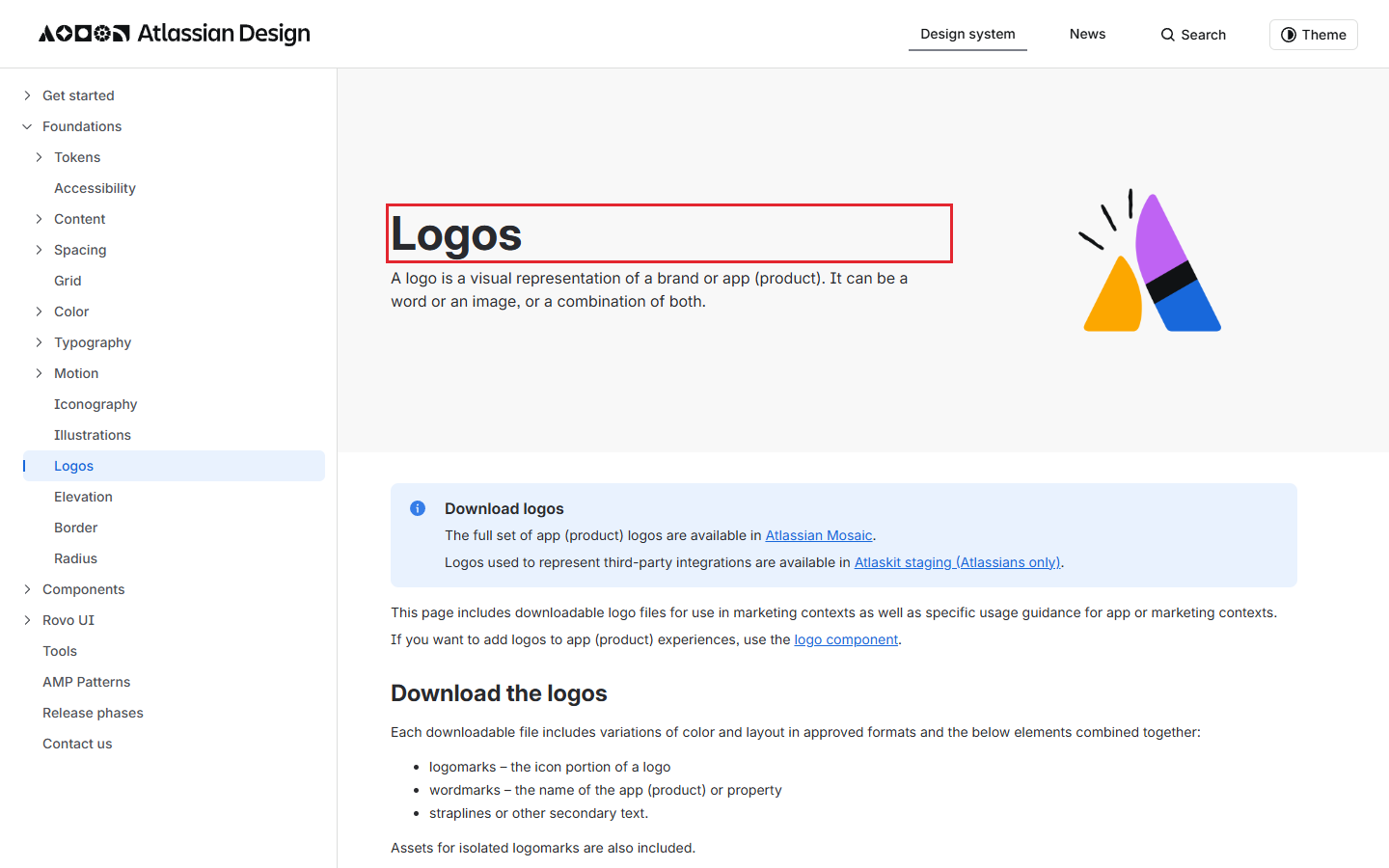Open the News tab
This screenshot has width=1389, height=868.
(1087, 34)
